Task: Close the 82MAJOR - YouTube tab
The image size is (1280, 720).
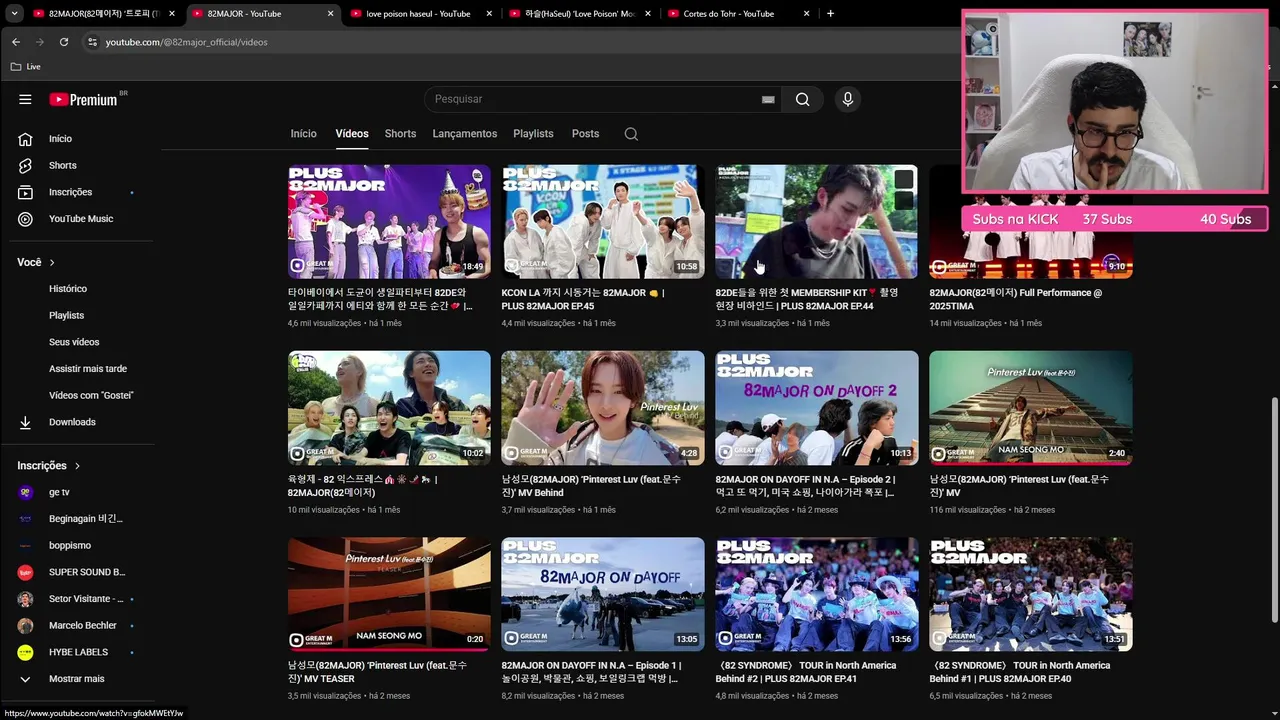Action: tap(330, 14)
